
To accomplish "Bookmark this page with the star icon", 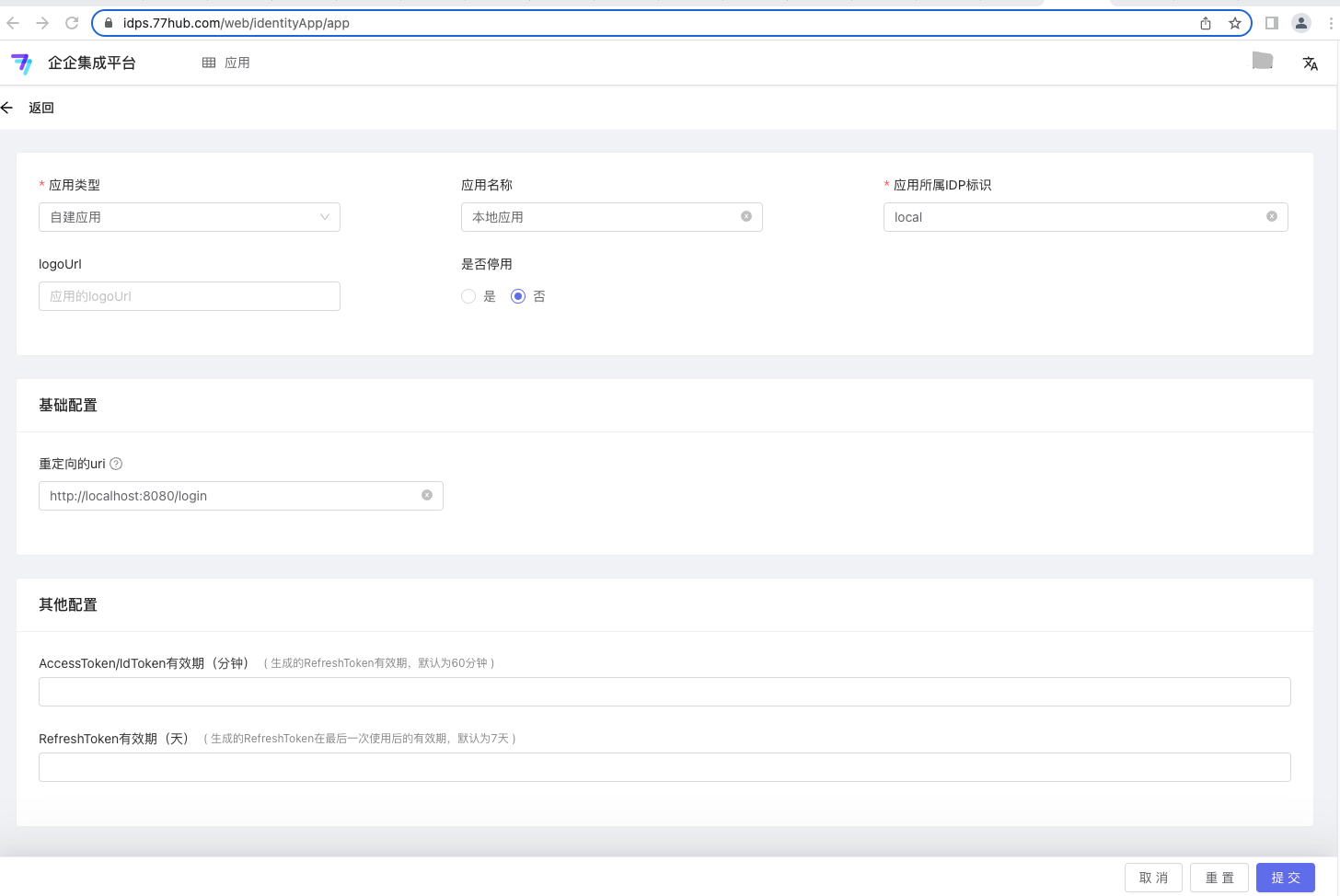I will tap(1235, 23).
